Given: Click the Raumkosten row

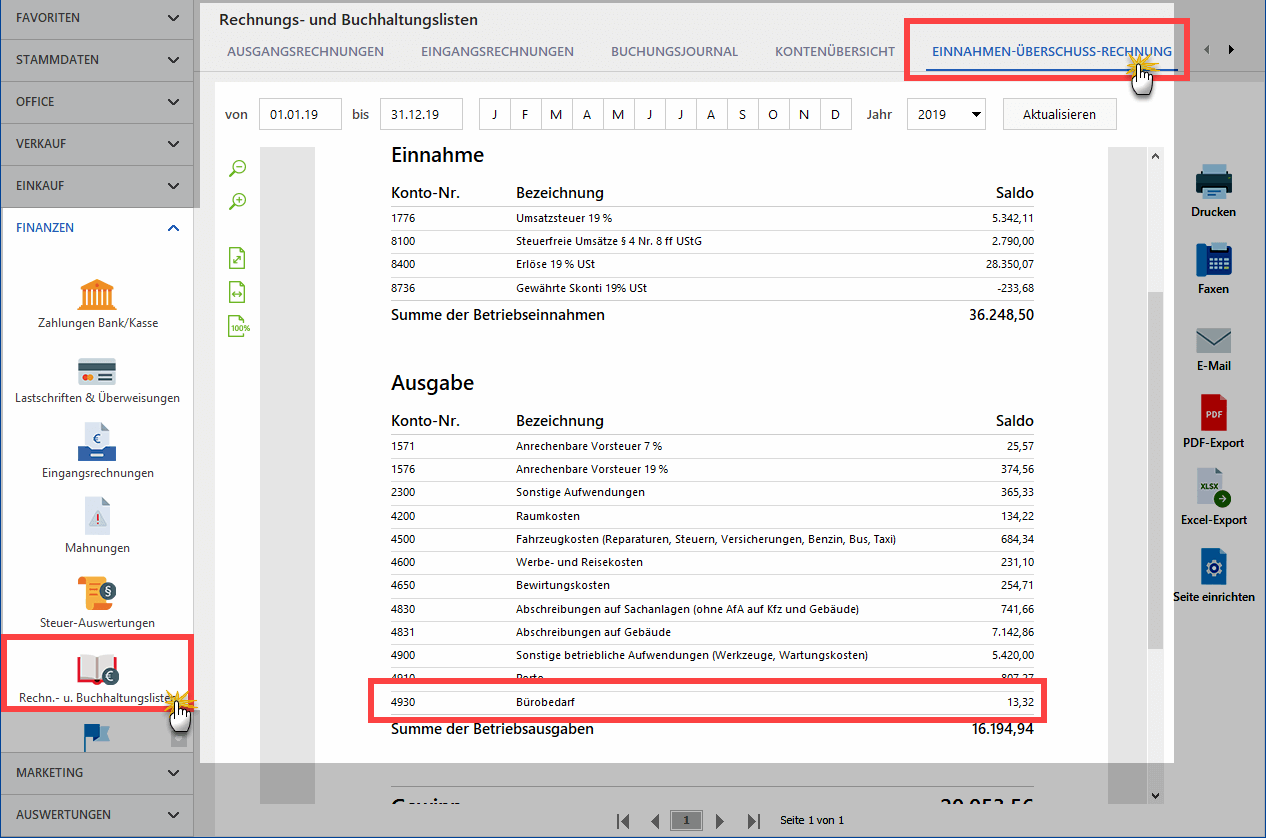Looking at the screenshot, I should [712, 515].
